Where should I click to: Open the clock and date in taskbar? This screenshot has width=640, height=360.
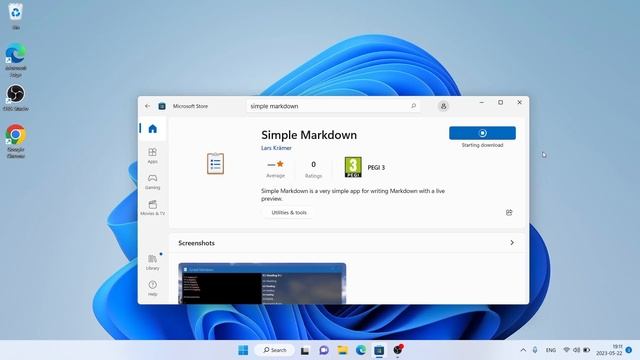[609, 350]
